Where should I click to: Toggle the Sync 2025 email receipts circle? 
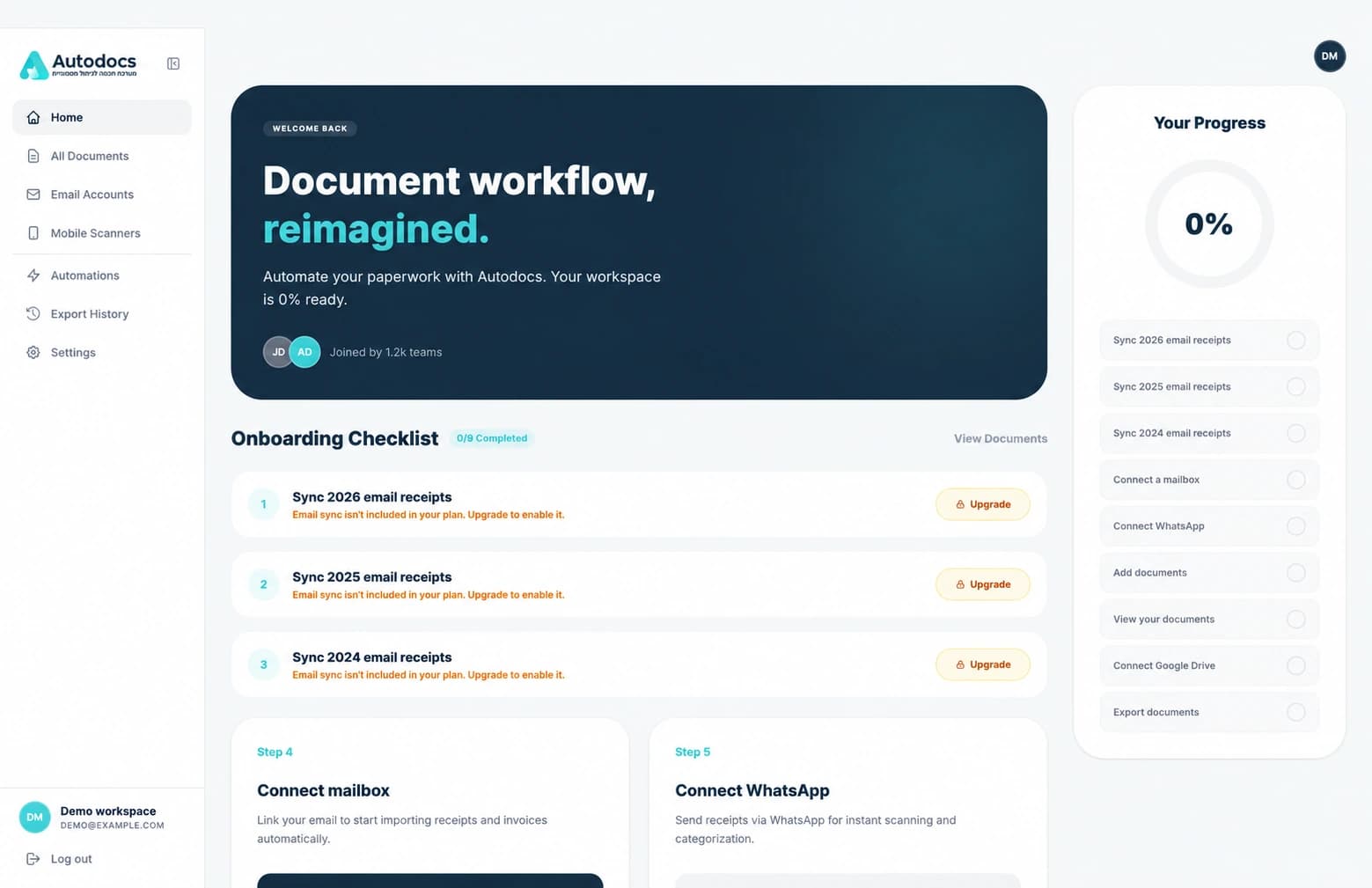tap(1296, 386)
